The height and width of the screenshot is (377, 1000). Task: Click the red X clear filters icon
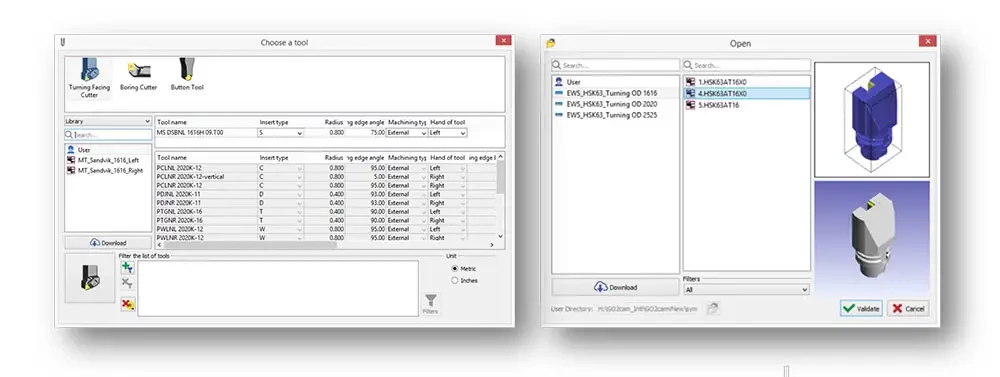[x=128, y=304]
